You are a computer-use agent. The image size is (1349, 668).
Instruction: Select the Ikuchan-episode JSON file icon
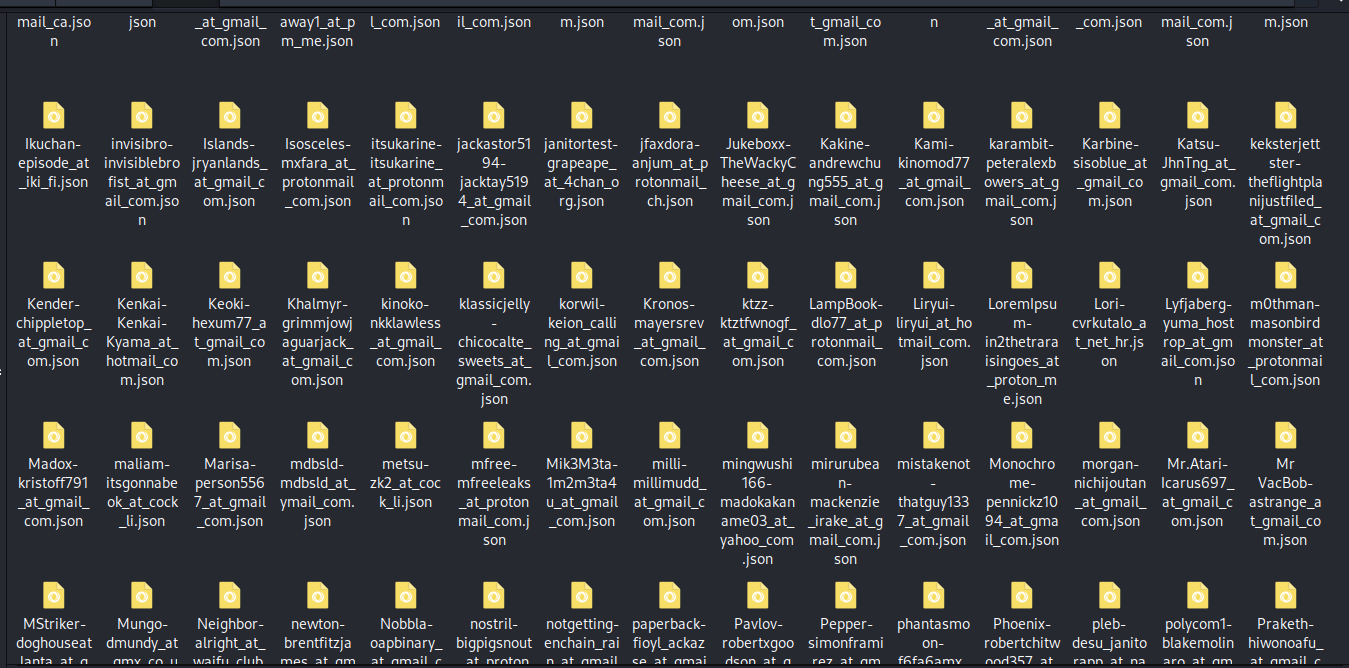click(54, 116)
